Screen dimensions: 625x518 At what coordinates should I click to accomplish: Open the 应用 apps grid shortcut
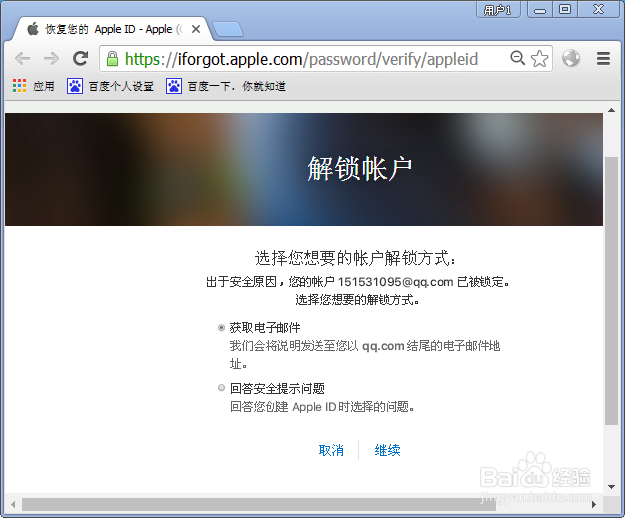(33, 86)
